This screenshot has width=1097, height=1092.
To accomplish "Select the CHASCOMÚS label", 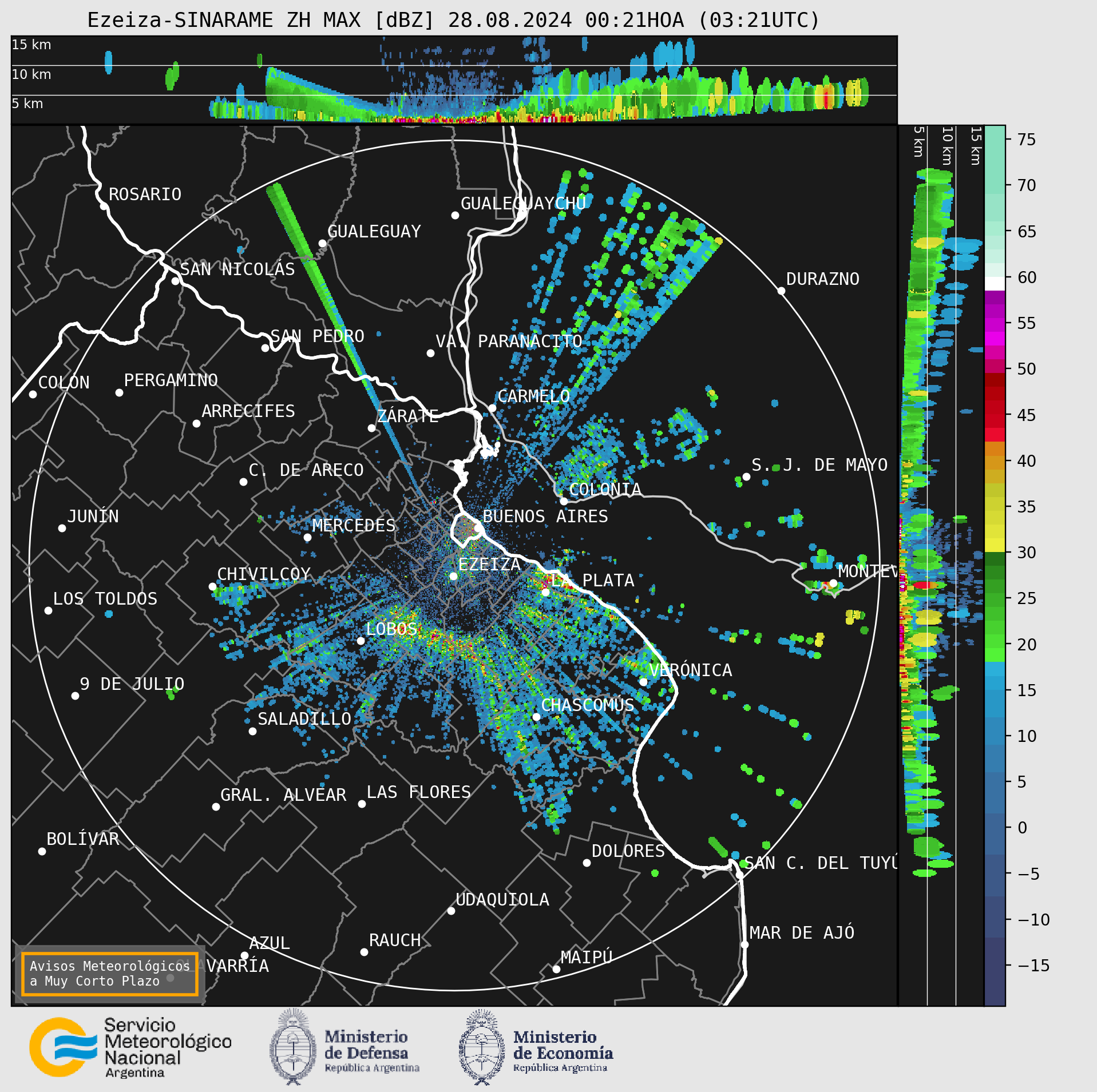I will pyautogui.click(x=588, y=705).
